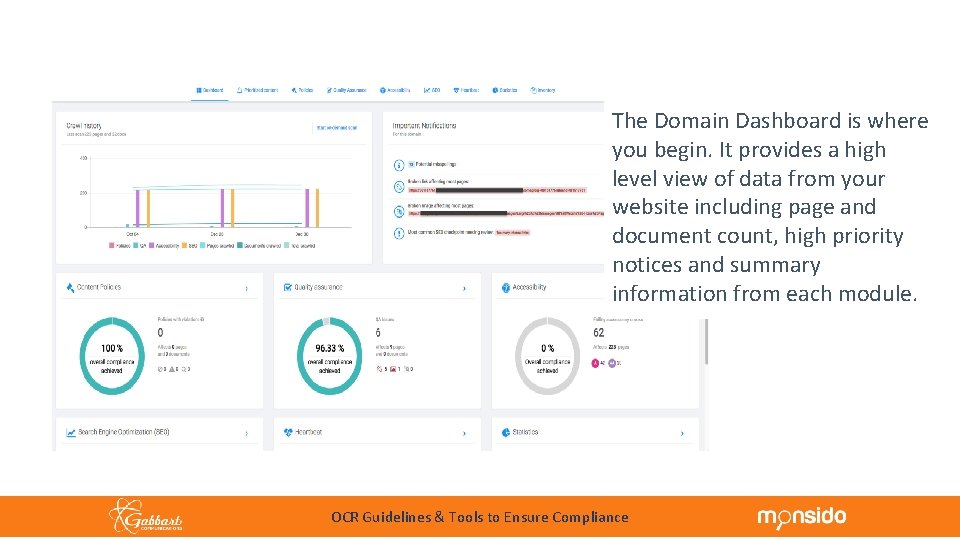960x540 pixels.
Task: Toggle the Policies legend swatch in chart
Action: (111, 246)
